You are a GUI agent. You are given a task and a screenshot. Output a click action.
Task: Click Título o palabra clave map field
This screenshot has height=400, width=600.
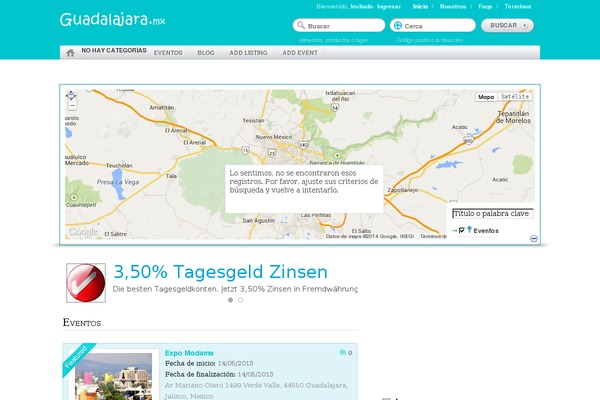click(x=493, y=214)
